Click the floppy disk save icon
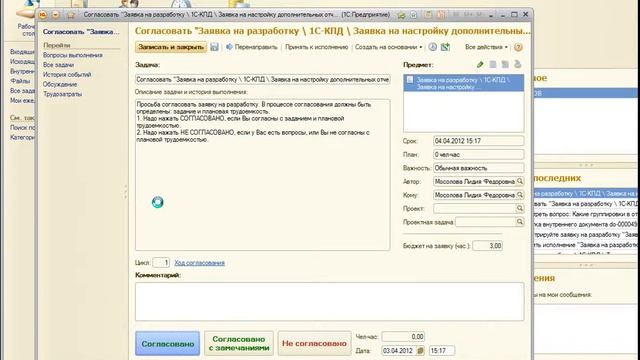The height and width of the screenshot is (360, 640). (x=214, y=47)
